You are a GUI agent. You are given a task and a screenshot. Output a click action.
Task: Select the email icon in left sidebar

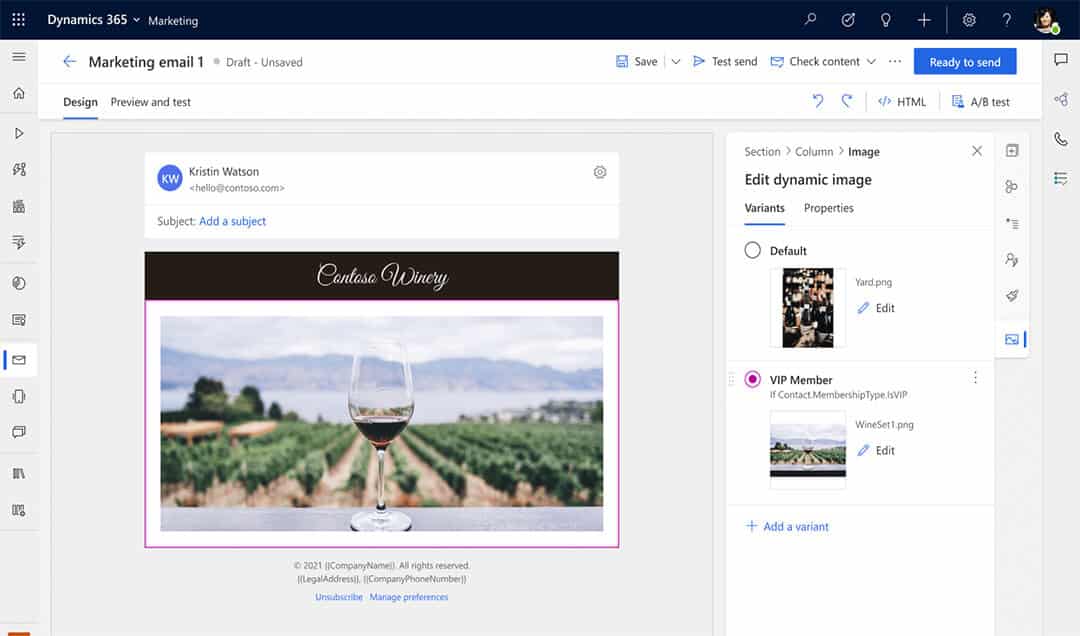click(19, 360)
